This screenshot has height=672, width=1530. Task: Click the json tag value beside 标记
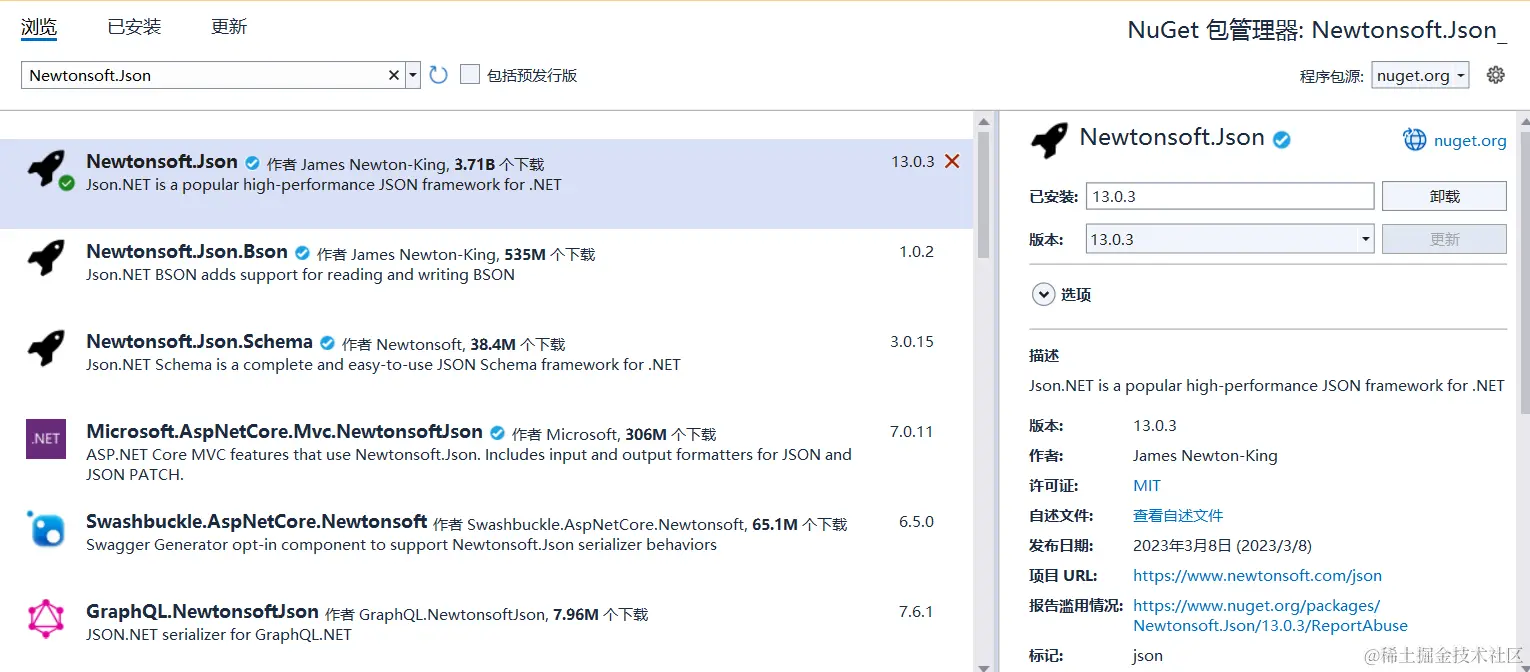pos(1148,656)
